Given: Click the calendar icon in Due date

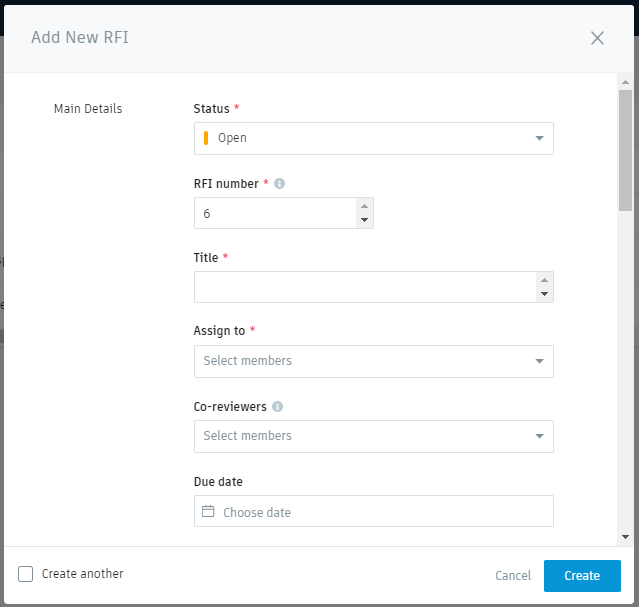Looking at the screenshot, I should coord(208,511).
